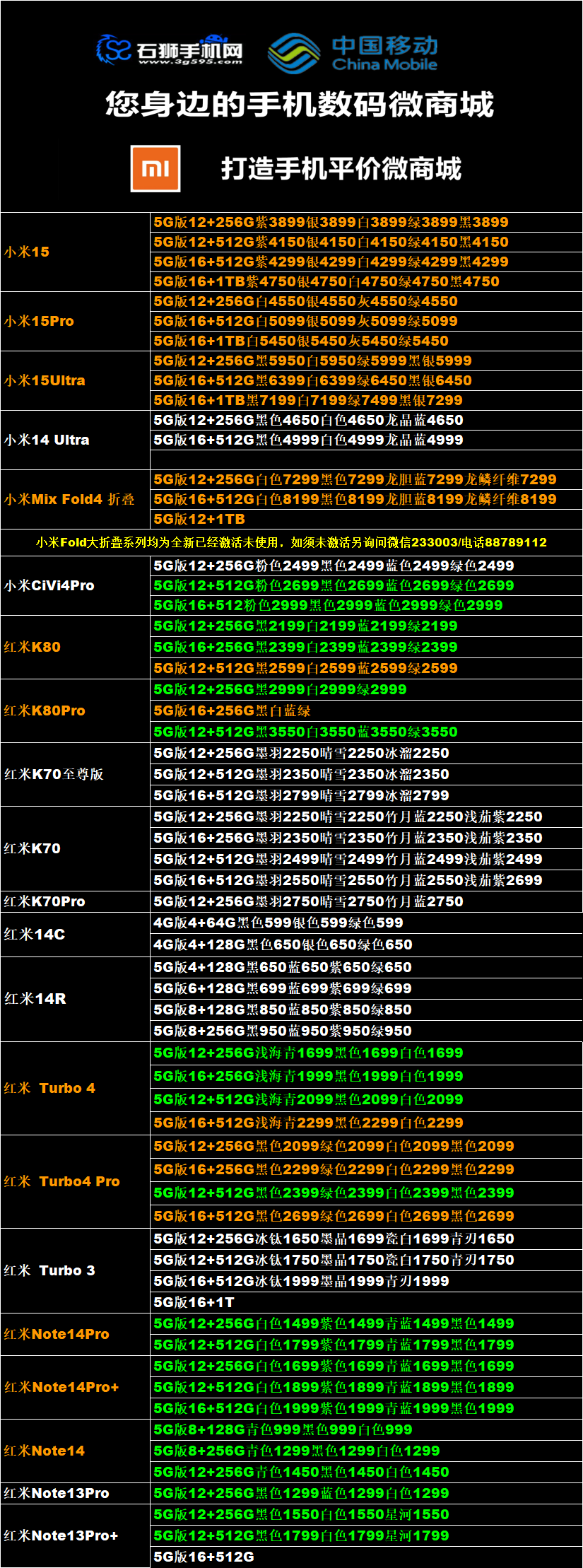Click the 石狮手机网 dragon logo
This screenshot has height=1568, width=583.
pos(114,49)
